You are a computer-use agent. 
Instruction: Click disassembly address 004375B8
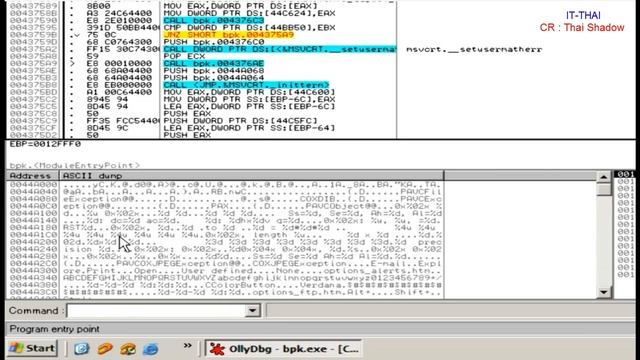pos(33,85)
